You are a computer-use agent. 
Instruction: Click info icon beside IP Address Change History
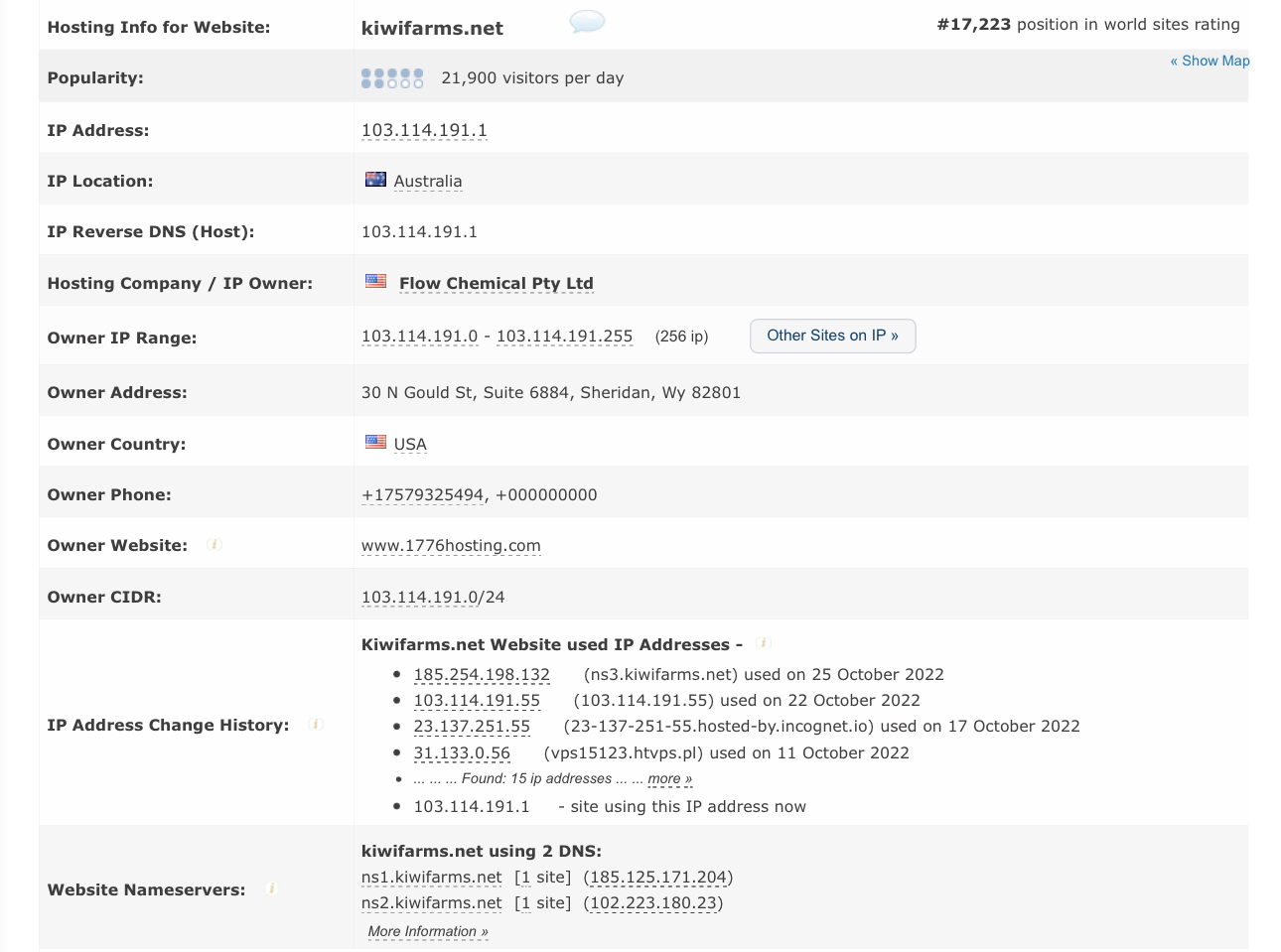tap(316, 725)
